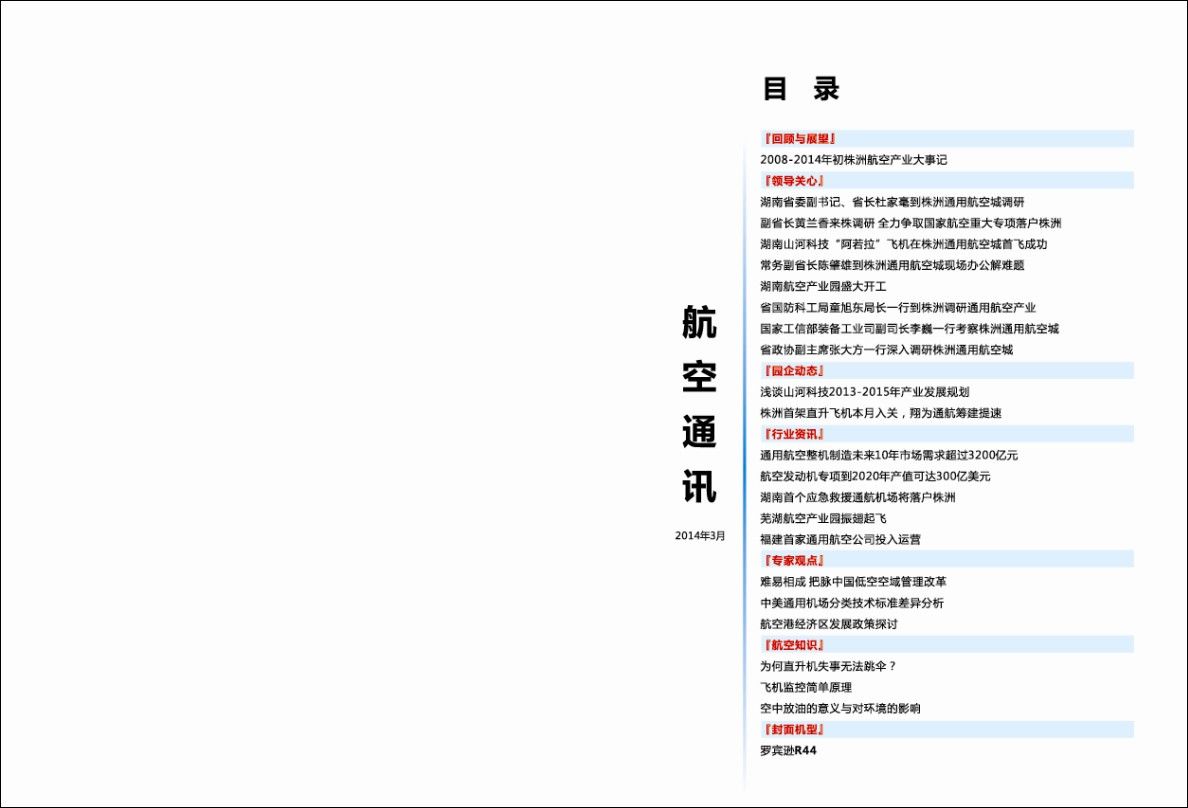Open entry 湖南首个应急救援通航机场将落户株洲
The image size is (1188, 808).
tap(858, 498)
